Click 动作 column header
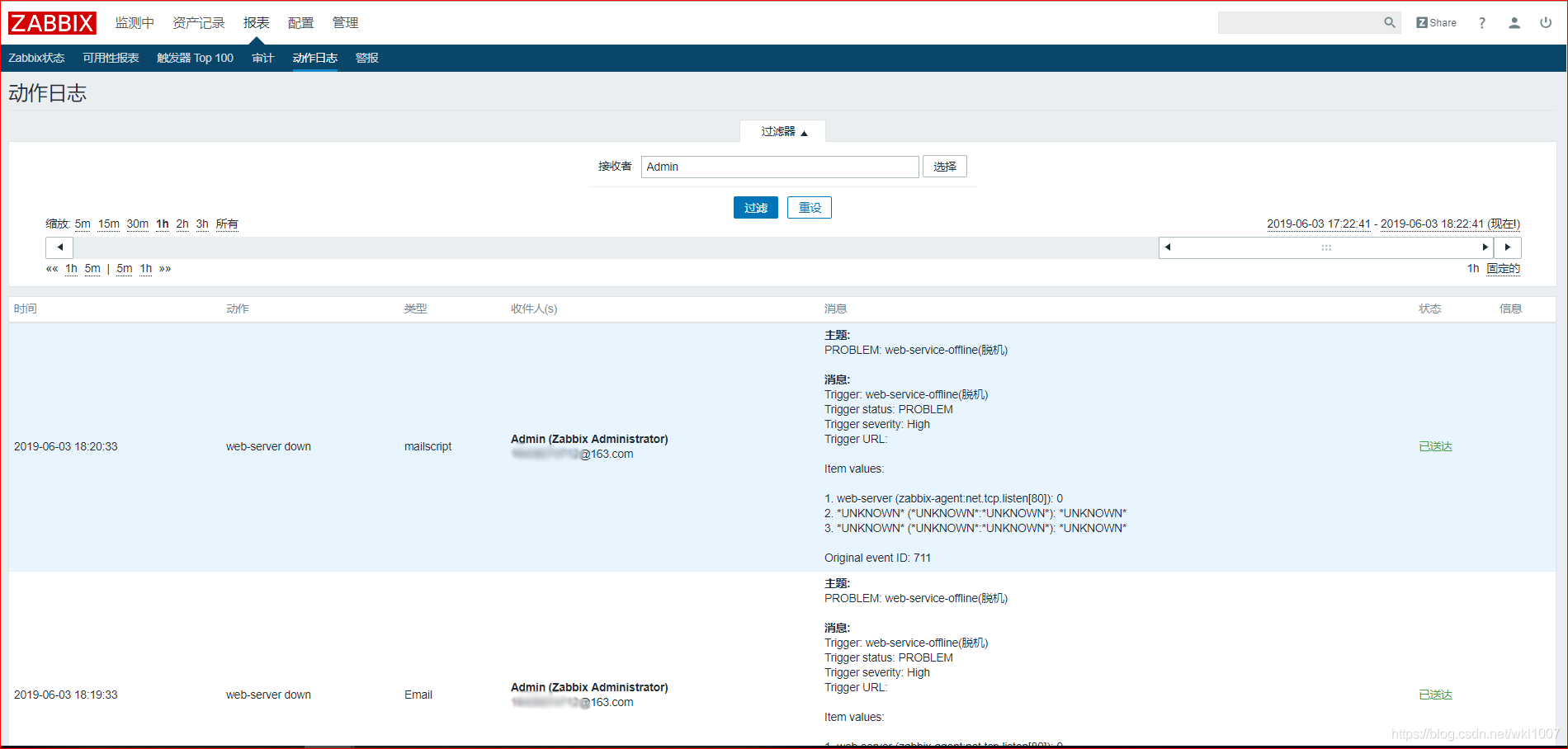1568x749 pixels. (x=238, y=309)
